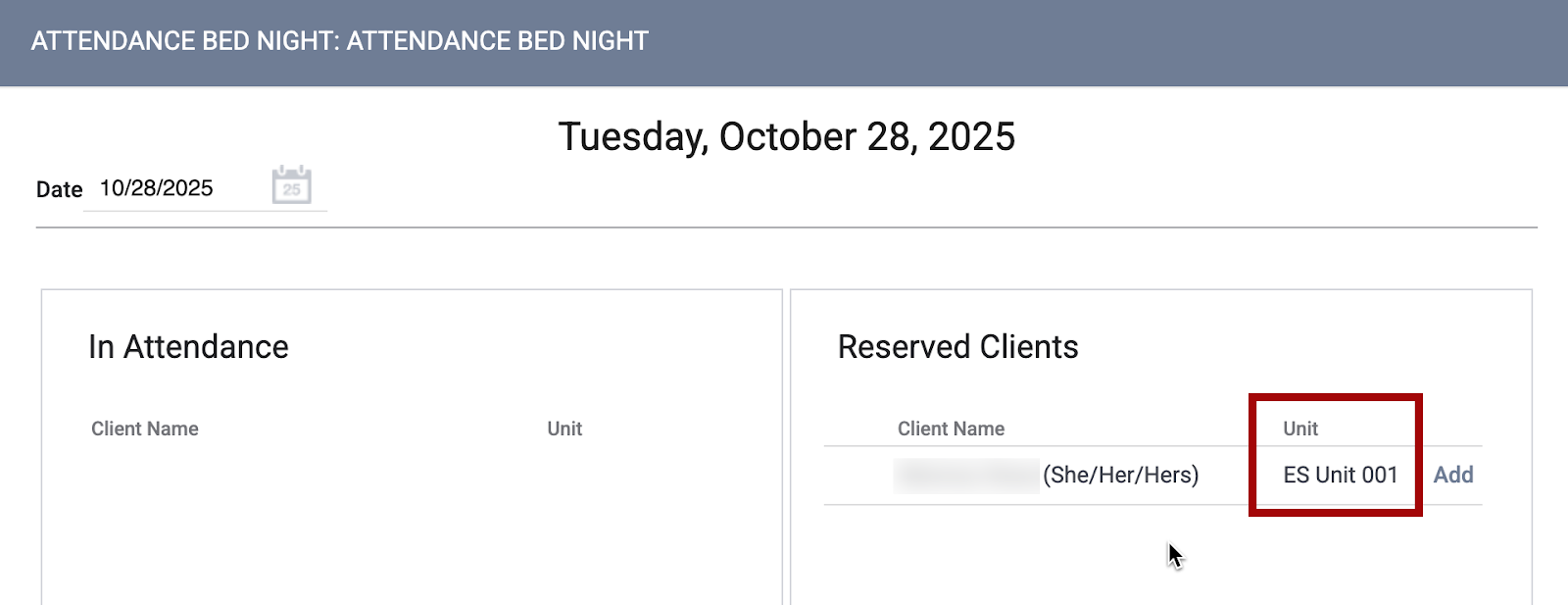Click the Unit column header under In Attendance
1568x605 pixels.
point(564,429)
